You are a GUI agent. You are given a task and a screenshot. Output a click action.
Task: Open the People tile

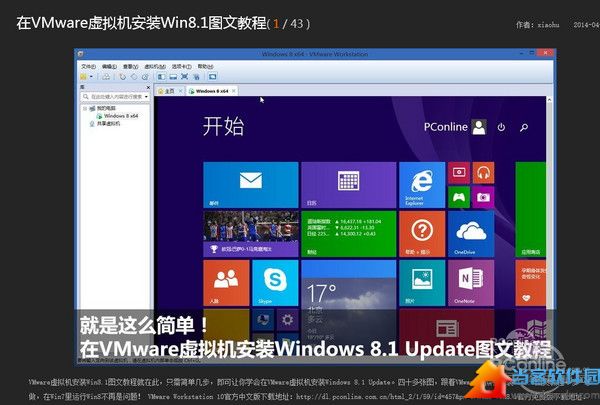tap(226, 283)
